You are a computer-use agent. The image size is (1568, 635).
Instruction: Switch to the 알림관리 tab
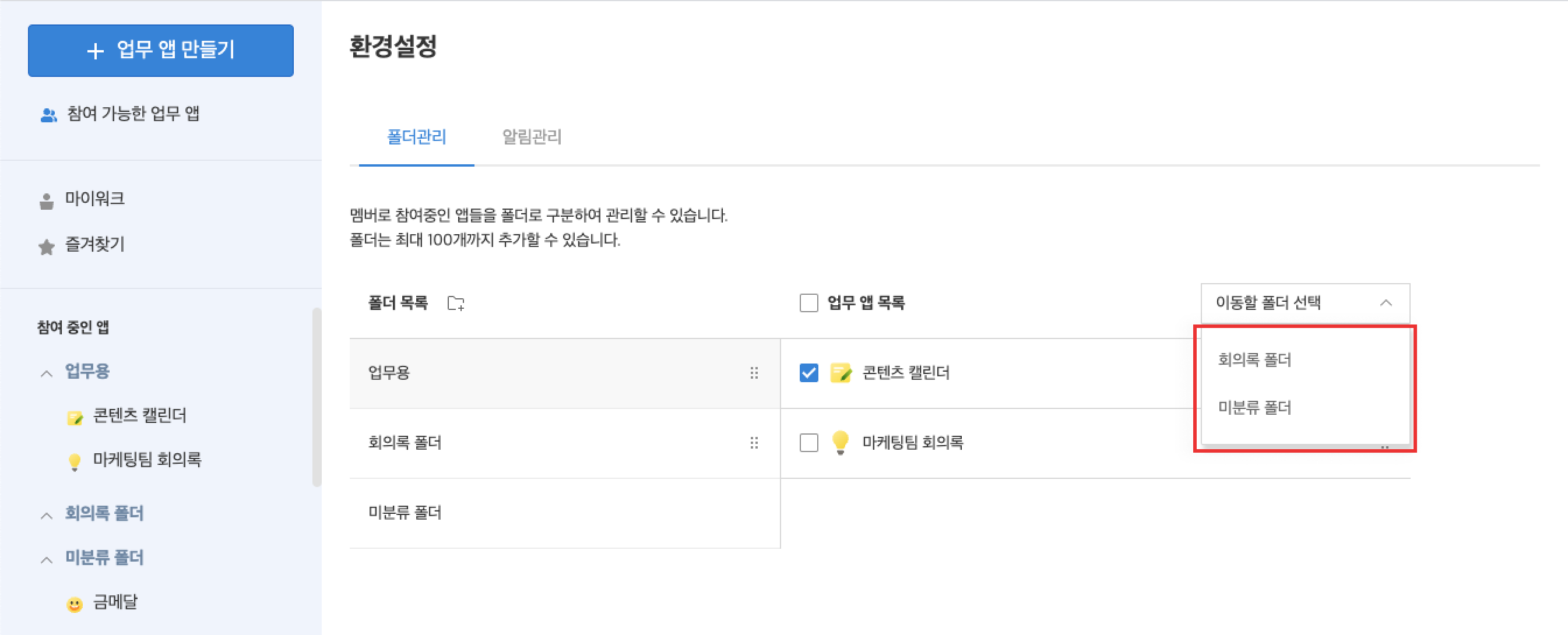532,137
